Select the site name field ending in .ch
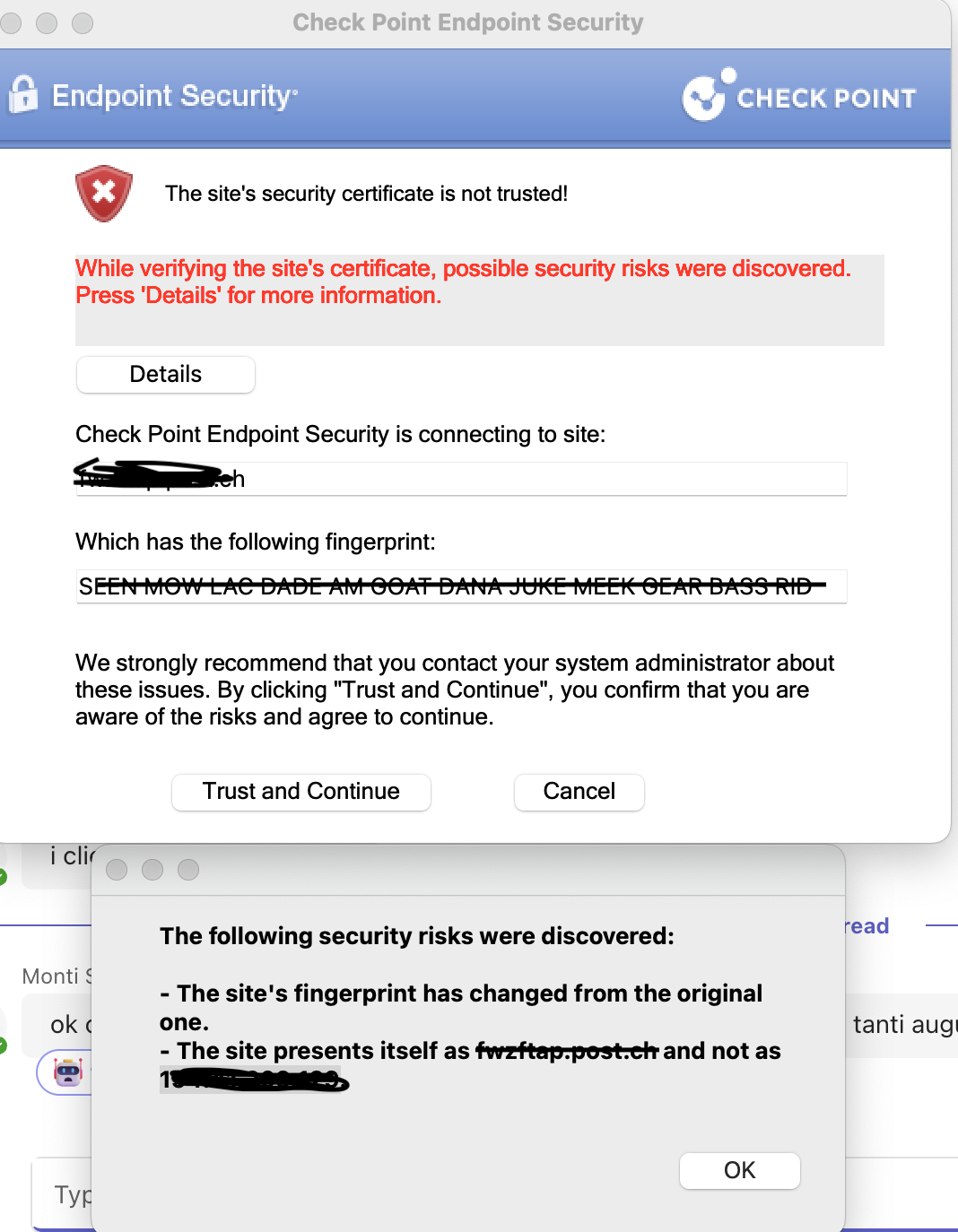The image size is (958, 1232). (x=461, y=478)
